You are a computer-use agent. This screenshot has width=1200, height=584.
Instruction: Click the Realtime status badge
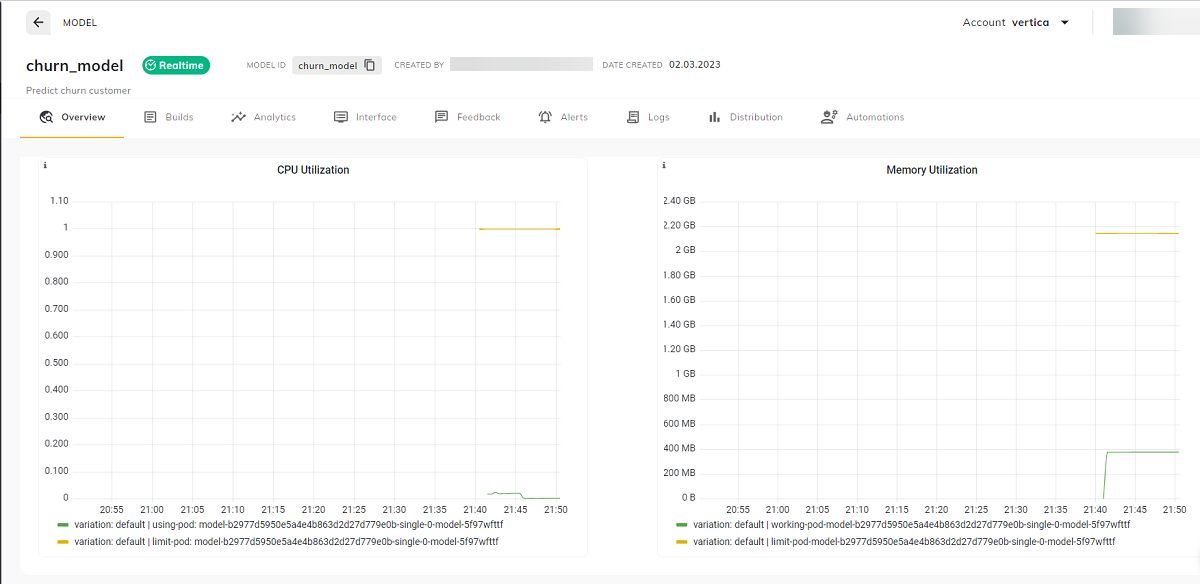pyautogui.click(x=176, y=65)
